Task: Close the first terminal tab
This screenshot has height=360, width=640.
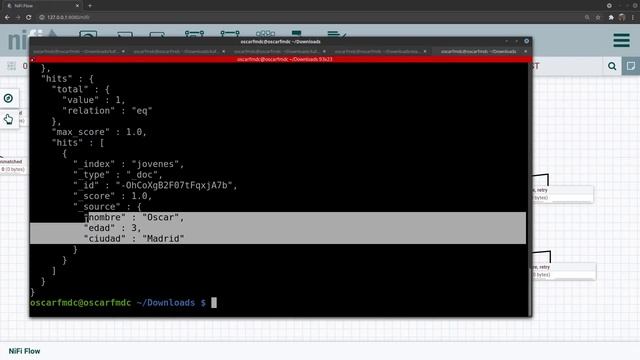Action: tap(123, 51)
